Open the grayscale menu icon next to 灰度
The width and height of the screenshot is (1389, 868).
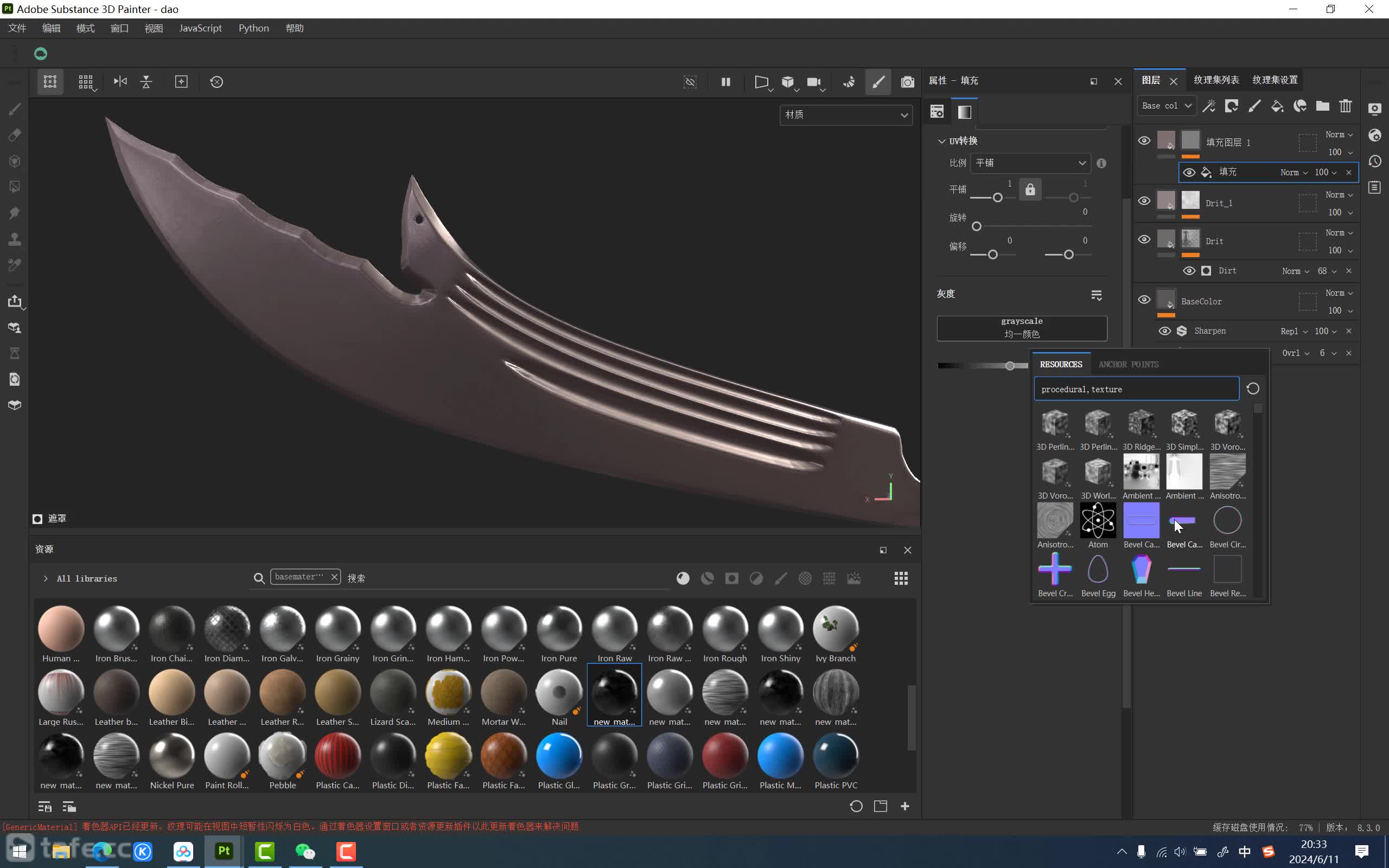pyautogui.click(x=1096, y=295)
